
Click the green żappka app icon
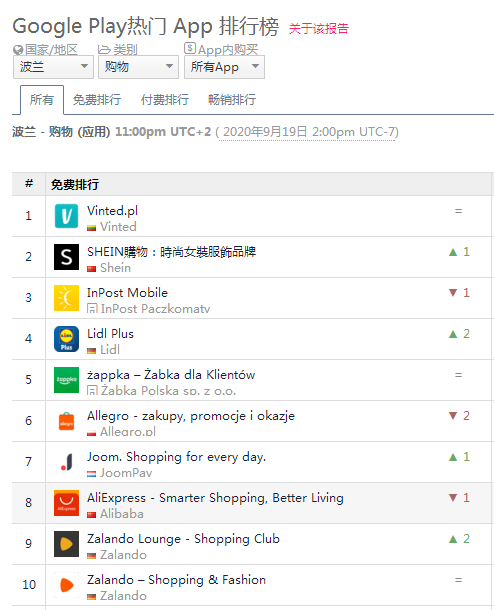[x=66, y=380]
